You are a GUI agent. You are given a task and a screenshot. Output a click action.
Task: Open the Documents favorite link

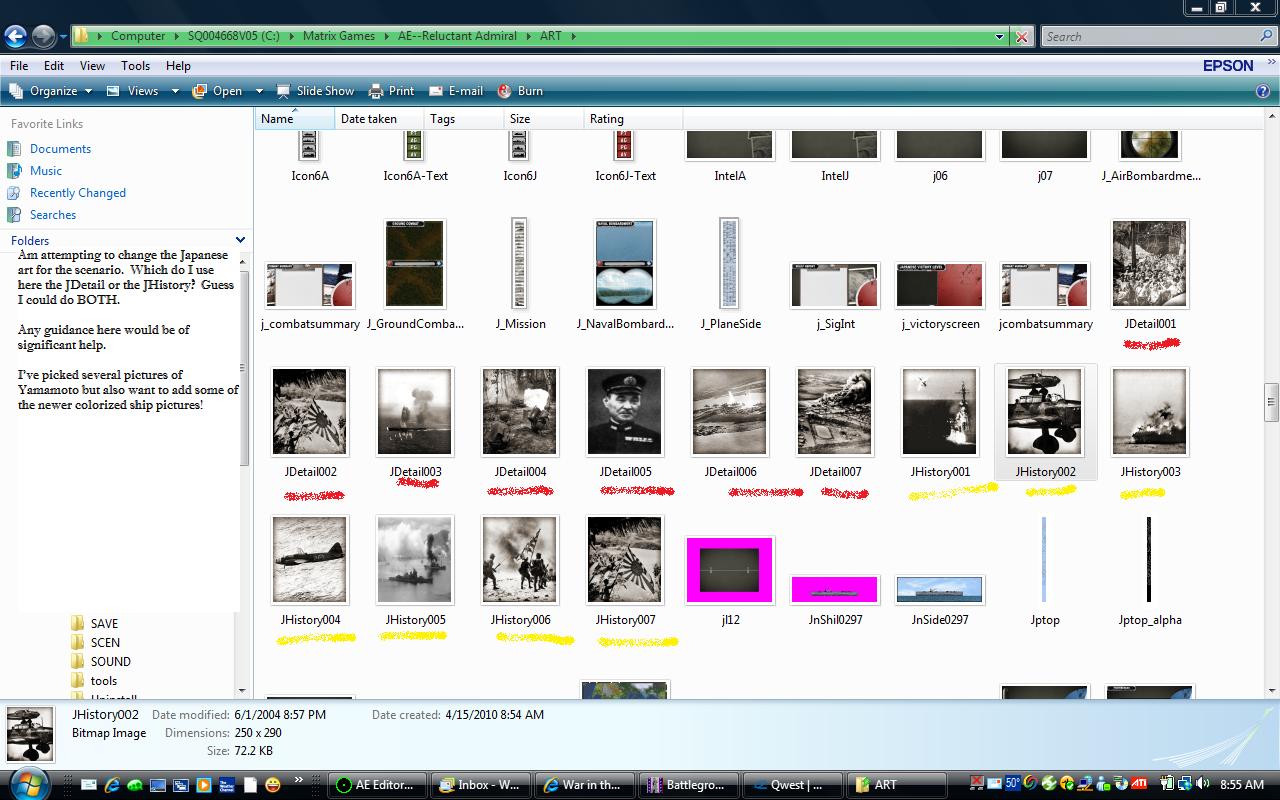[60, 149]
